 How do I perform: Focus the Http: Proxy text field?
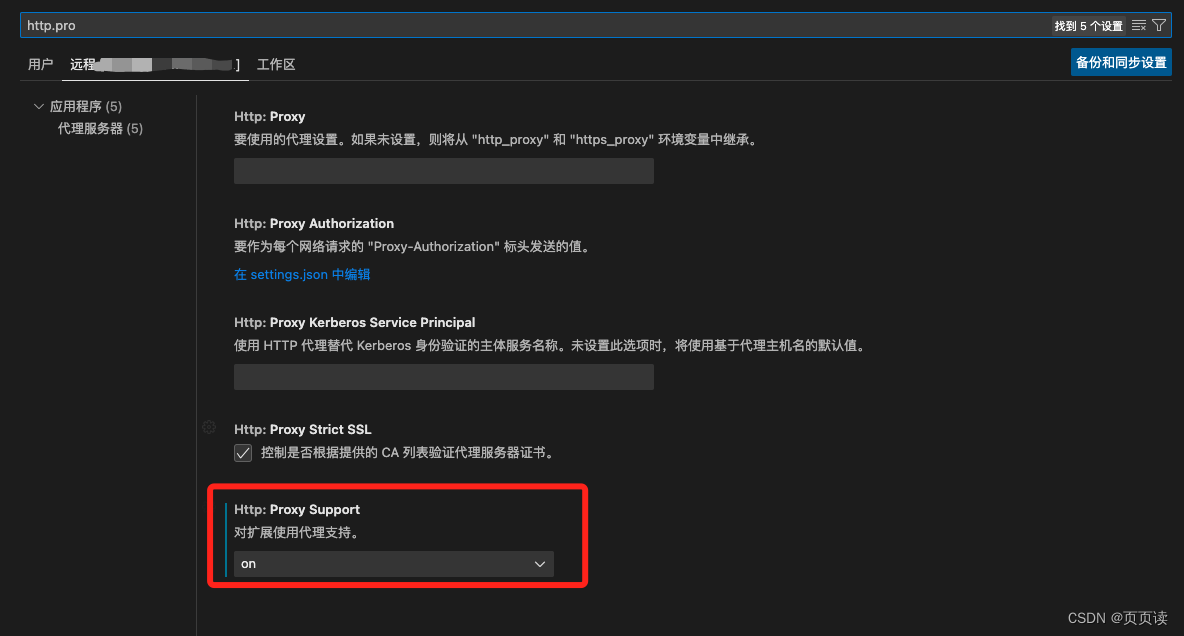click(443, 171)
